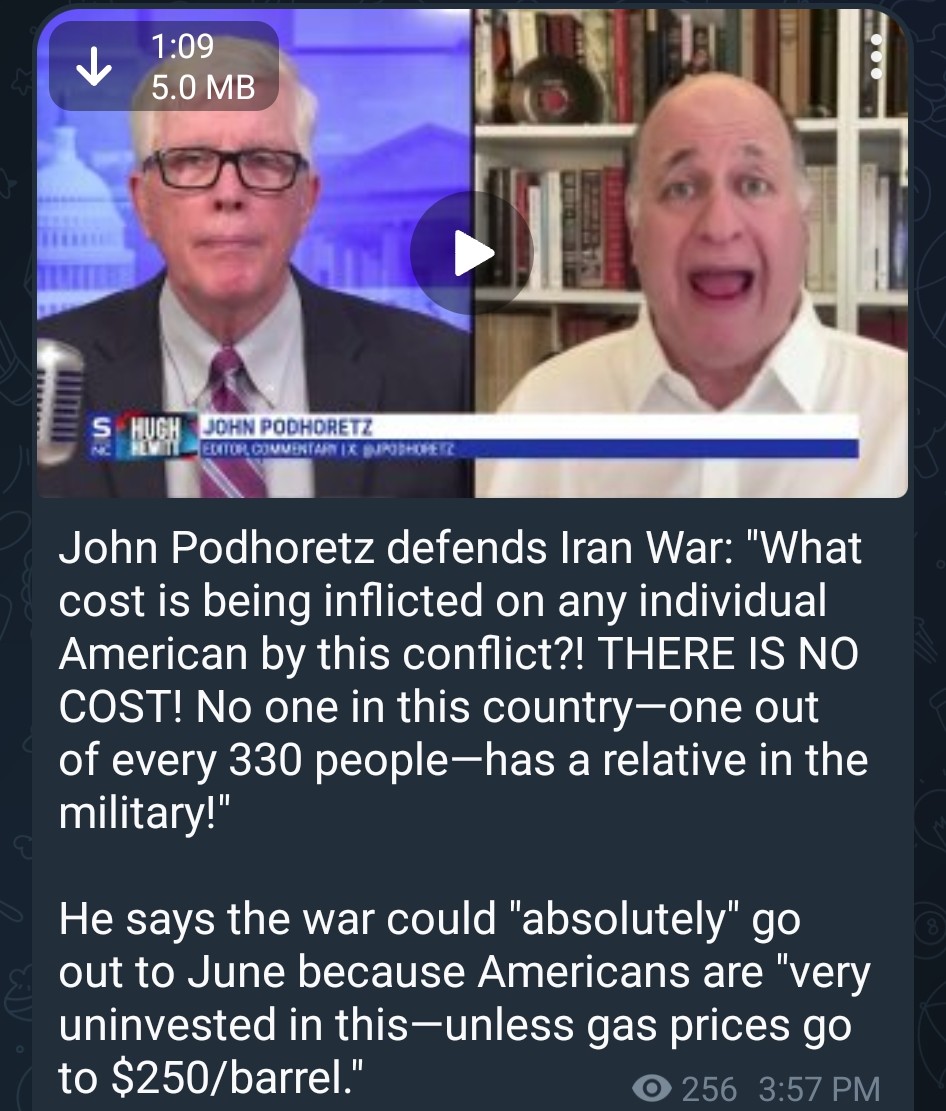Play the video with the center button

[472, 253]
